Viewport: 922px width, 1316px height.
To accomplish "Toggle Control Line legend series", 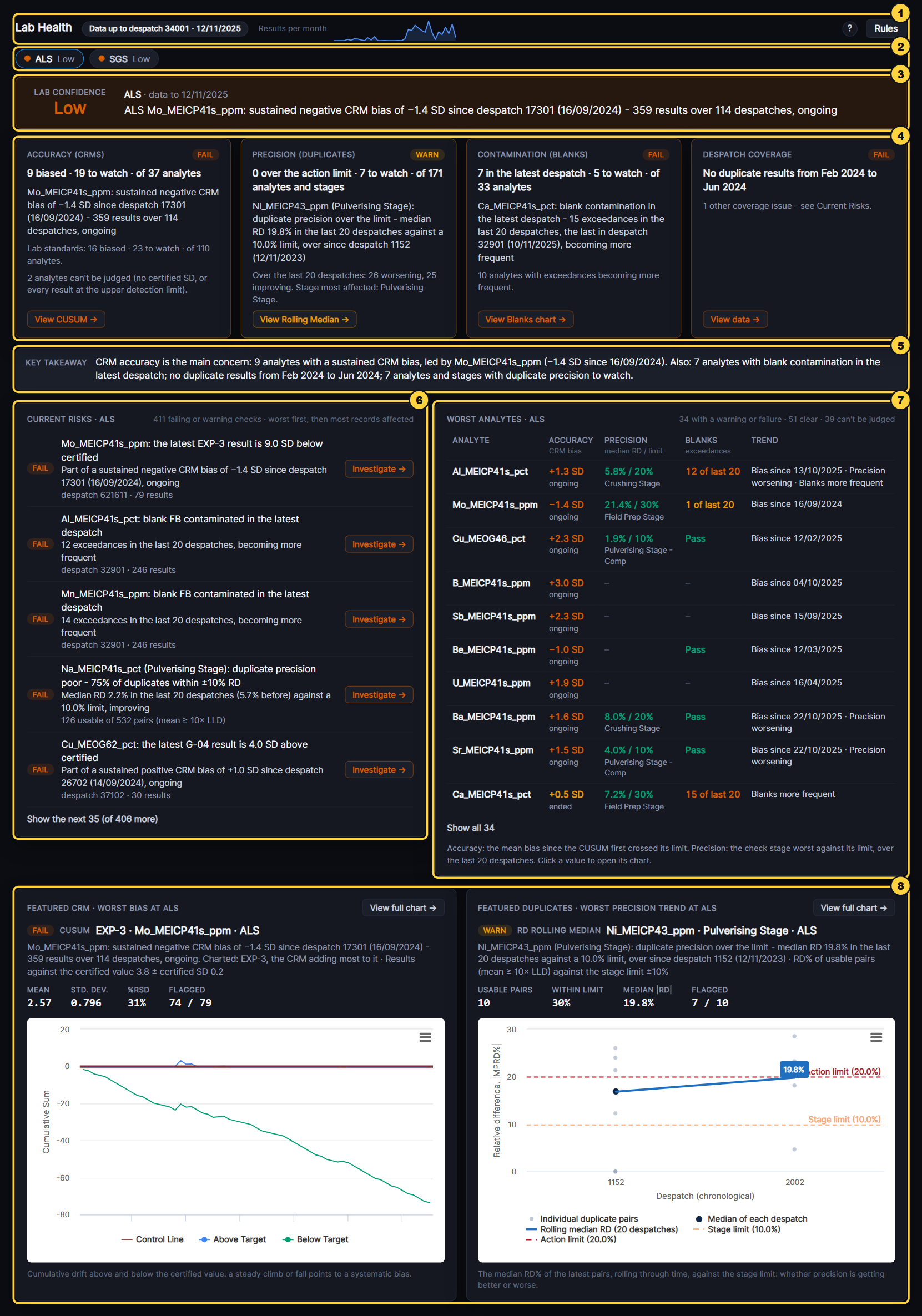I will (x=153, y=1239).
